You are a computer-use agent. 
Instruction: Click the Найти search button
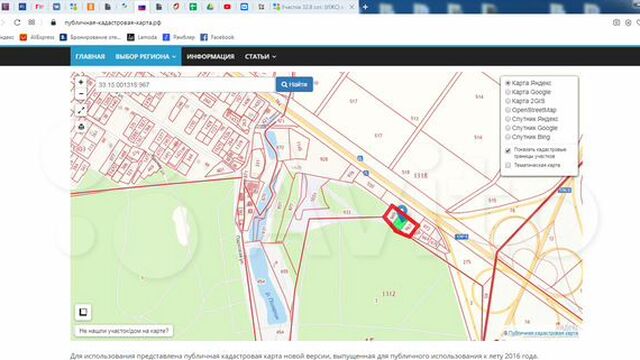point(294,84)
